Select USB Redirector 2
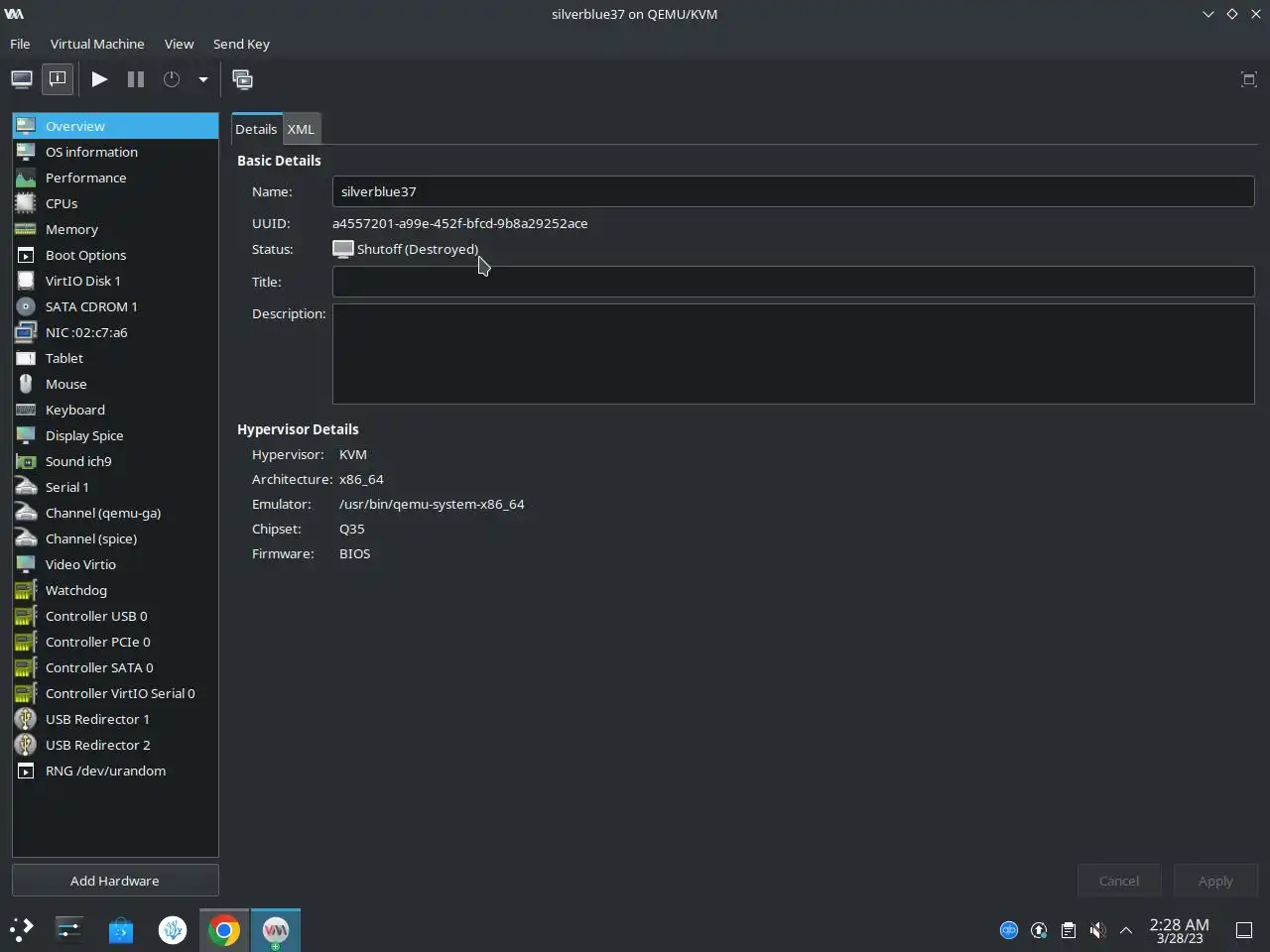Image resolution: width=1270 pixels, height=952 pixels. (115, 745)
